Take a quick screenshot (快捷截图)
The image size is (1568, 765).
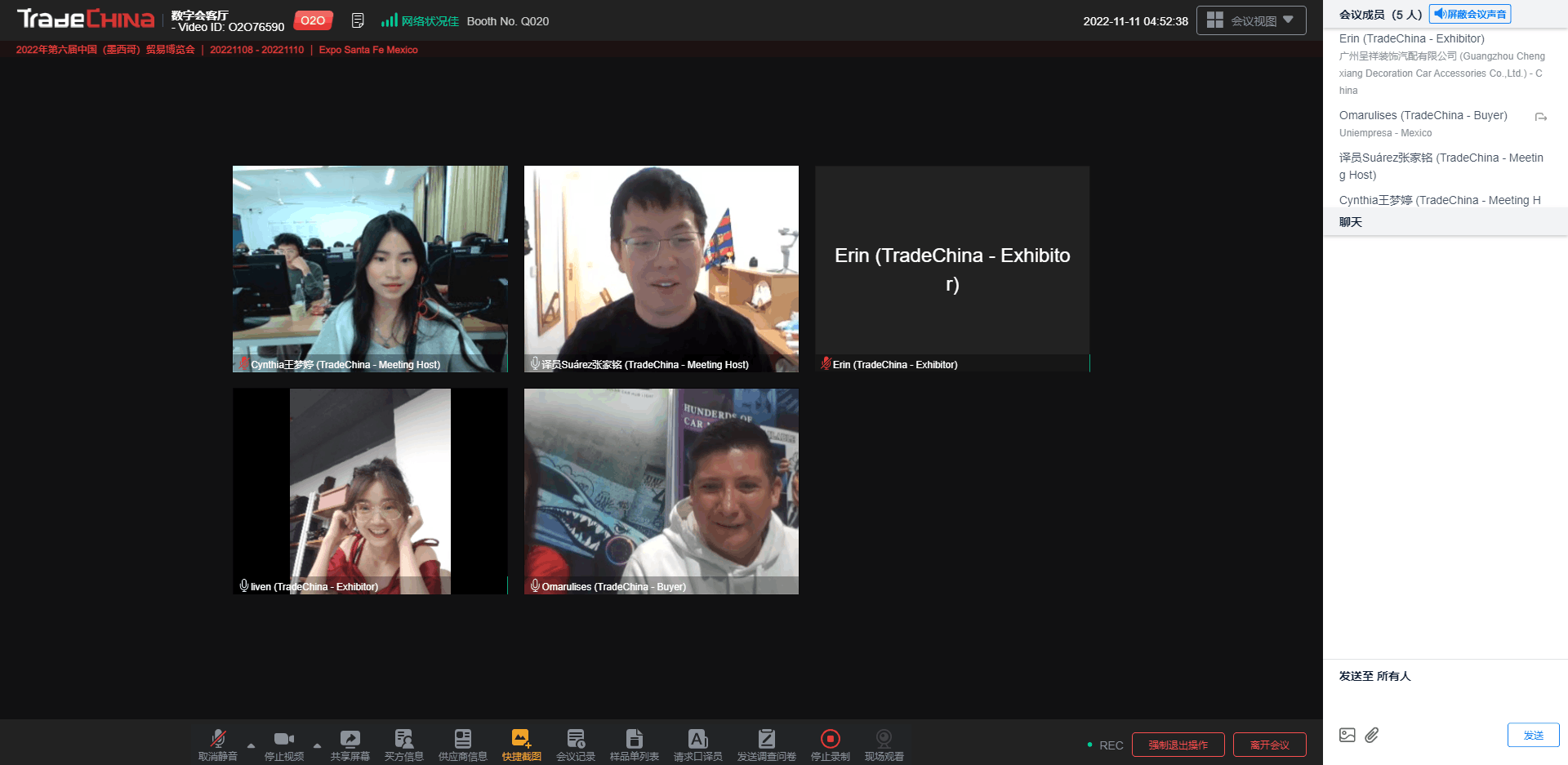(x=521, y=744)
